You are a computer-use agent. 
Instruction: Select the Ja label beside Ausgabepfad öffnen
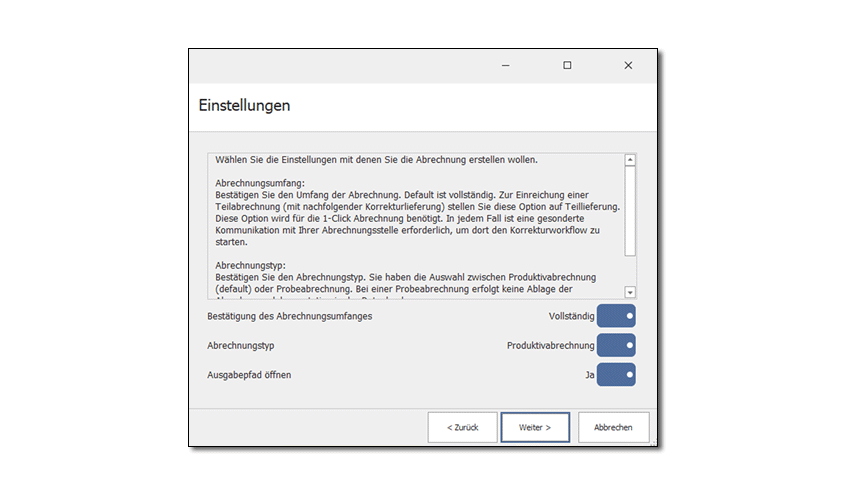point(589,375)
